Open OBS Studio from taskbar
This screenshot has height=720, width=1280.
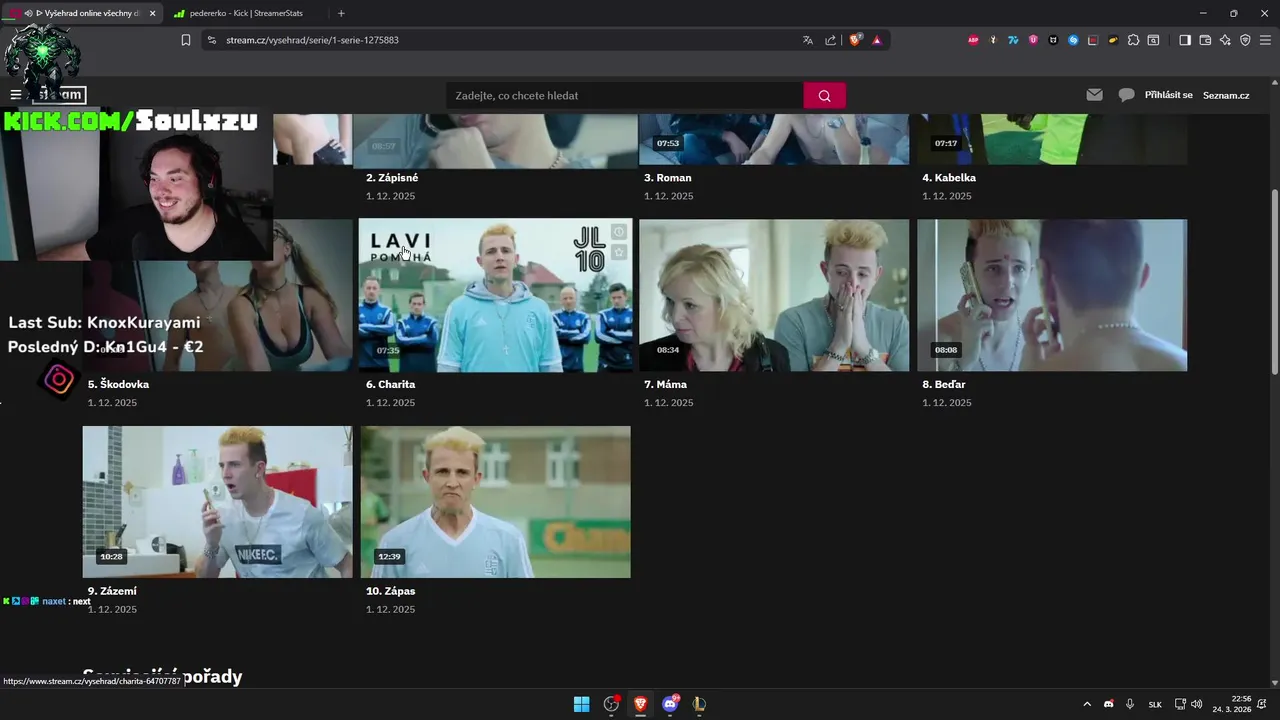pos(611,704)
